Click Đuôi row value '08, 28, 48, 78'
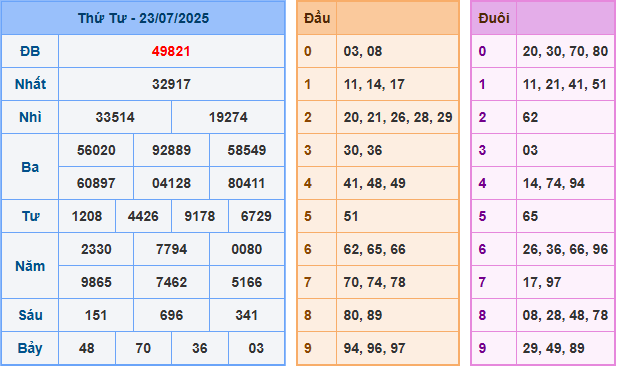Viewport: 617px width, 366px height. (565, 316)
